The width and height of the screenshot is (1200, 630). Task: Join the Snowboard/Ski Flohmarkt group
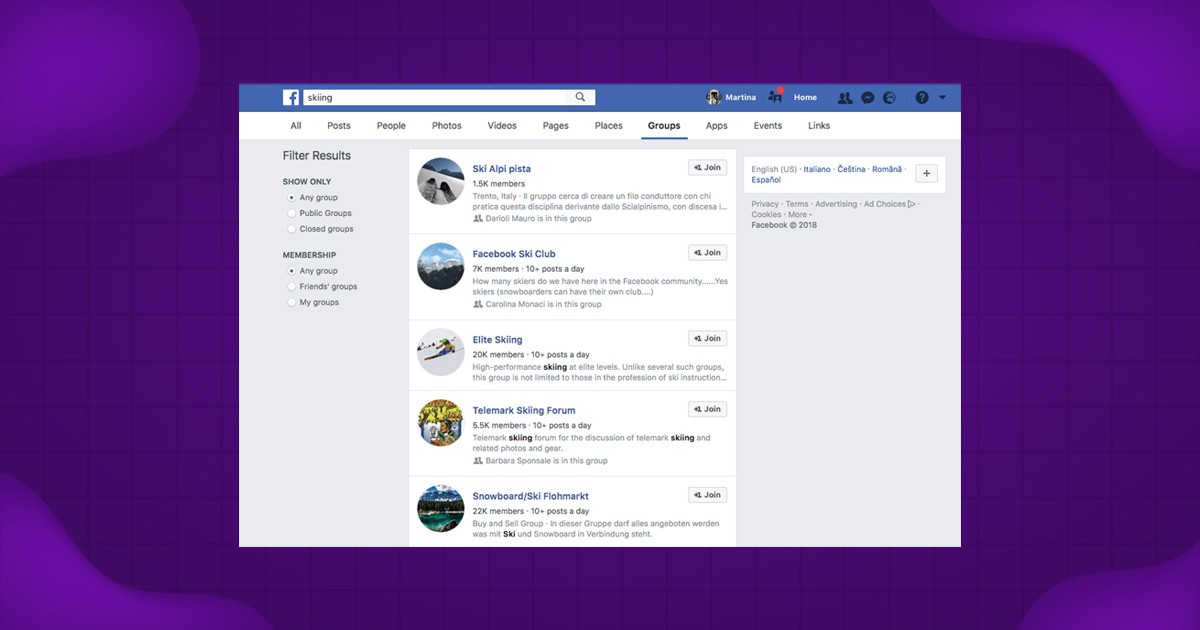tap(707, 495)
